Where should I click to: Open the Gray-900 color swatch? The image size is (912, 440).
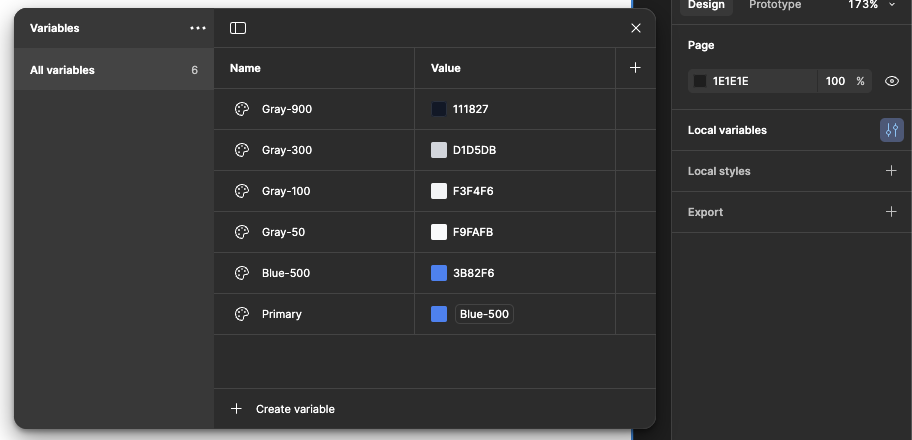pos(439,109)
